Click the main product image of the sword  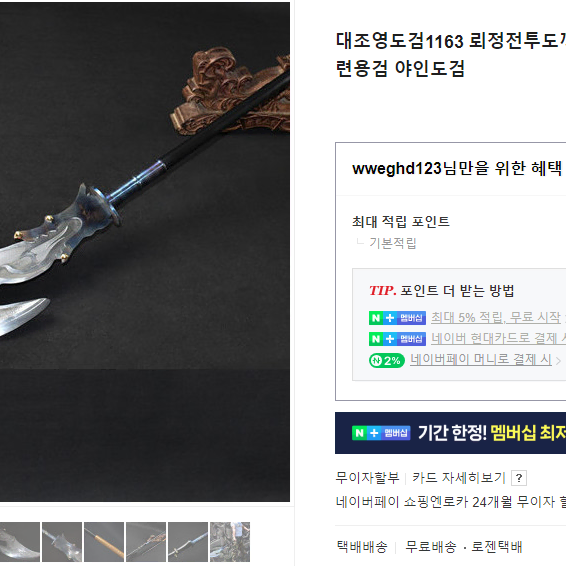pyautogui.click(x=145, y=252)
